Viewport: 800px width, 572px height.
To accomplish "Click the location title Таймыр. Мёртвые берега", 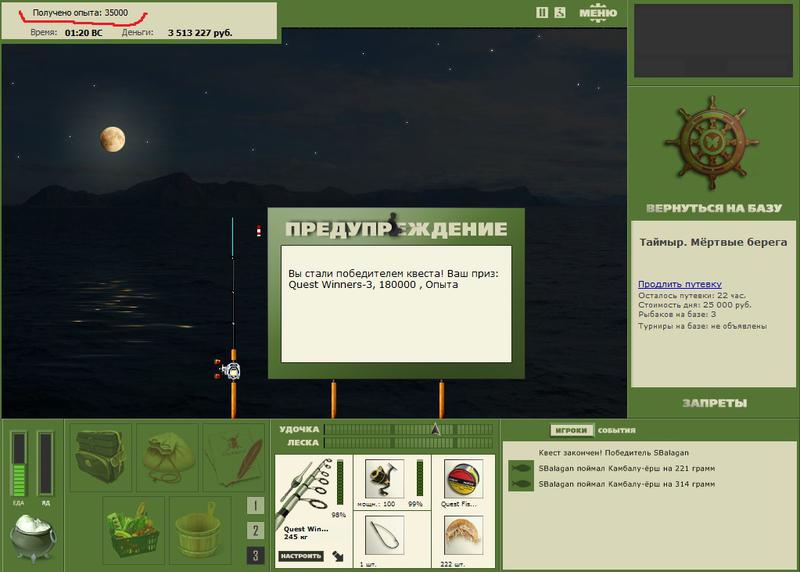I will (713, 242).
